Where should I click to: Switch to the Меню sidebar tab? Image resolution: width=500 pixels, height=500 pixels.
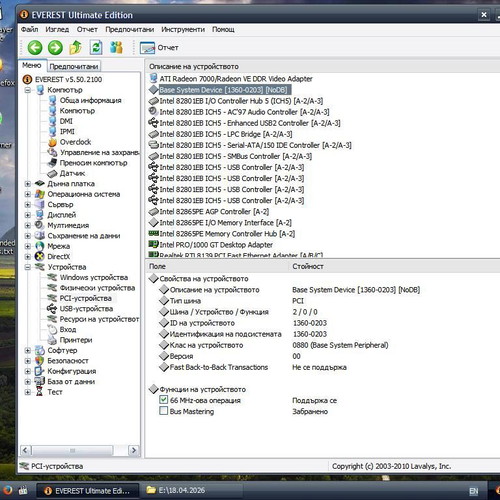(32, 65)
